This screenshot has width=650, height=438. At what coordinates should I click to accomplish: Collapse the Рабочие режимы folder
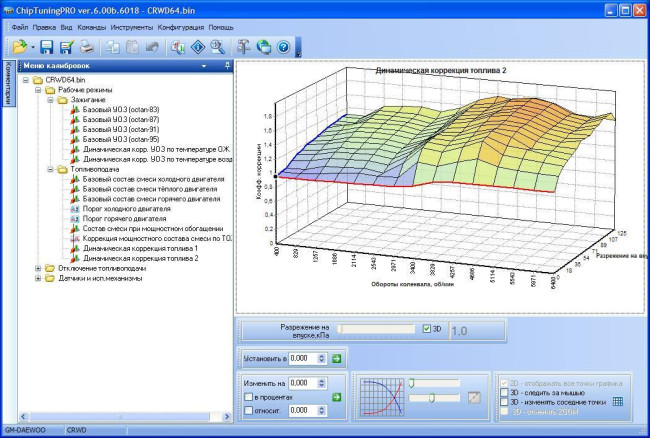click(38, 90)
